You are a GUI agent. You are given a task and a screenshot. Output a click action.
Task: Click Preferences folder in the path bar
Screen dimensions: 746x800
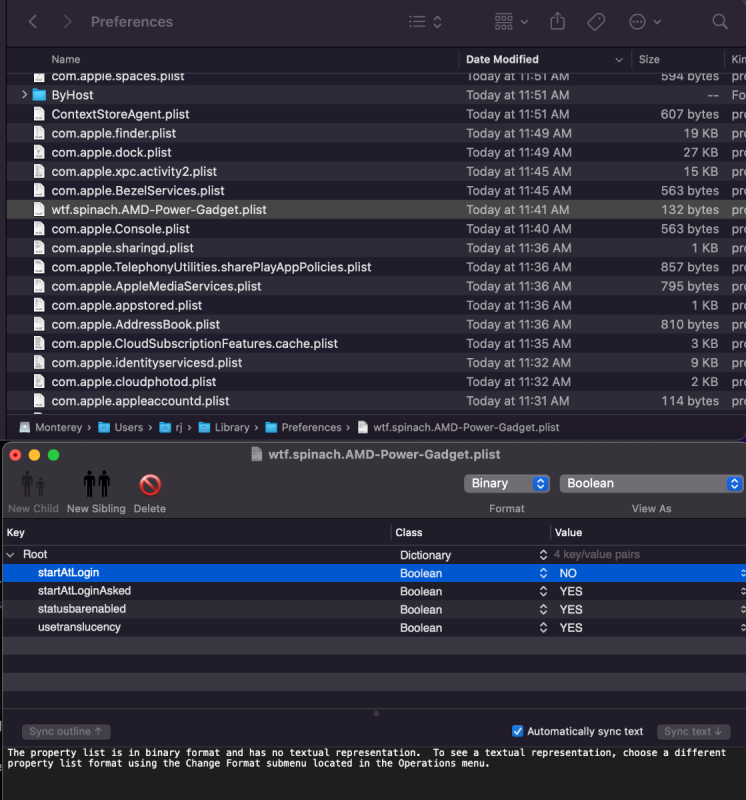[303, 428]
